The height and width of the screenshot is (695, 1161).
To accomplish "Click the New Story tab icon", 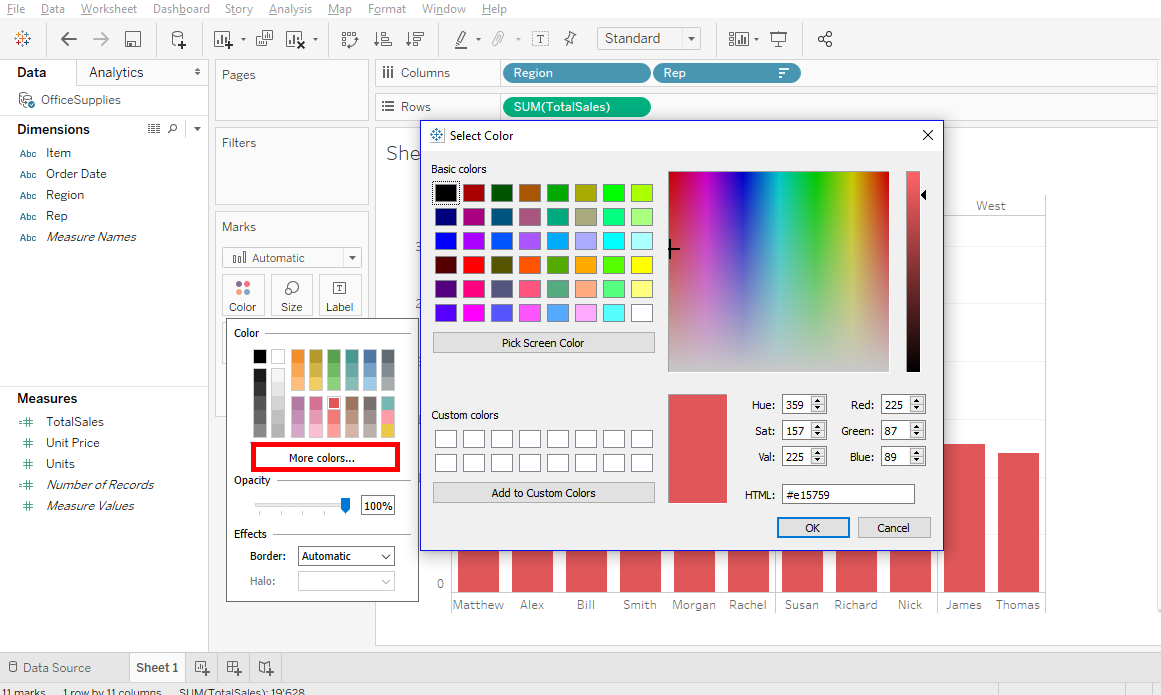I will (x=266, y=668).
